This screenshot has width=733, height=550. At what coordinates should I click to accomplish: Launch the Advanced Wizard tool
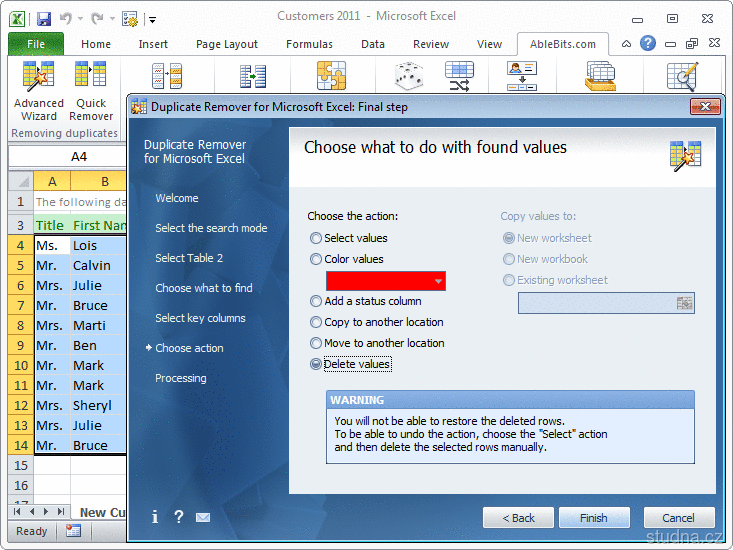39,91
